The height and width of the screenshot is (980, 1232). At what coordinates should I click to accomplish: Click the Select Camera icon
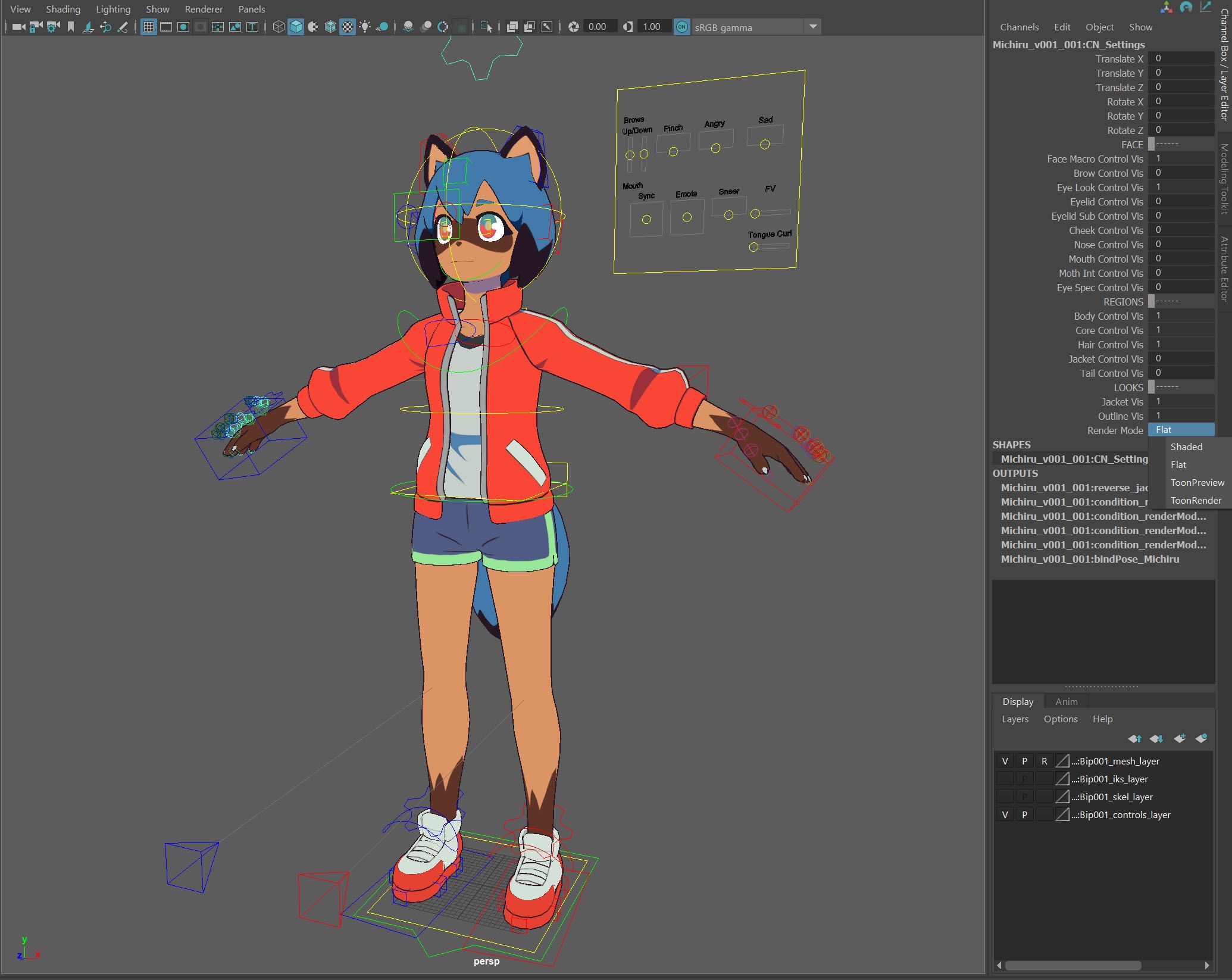(x=18, y=27)
